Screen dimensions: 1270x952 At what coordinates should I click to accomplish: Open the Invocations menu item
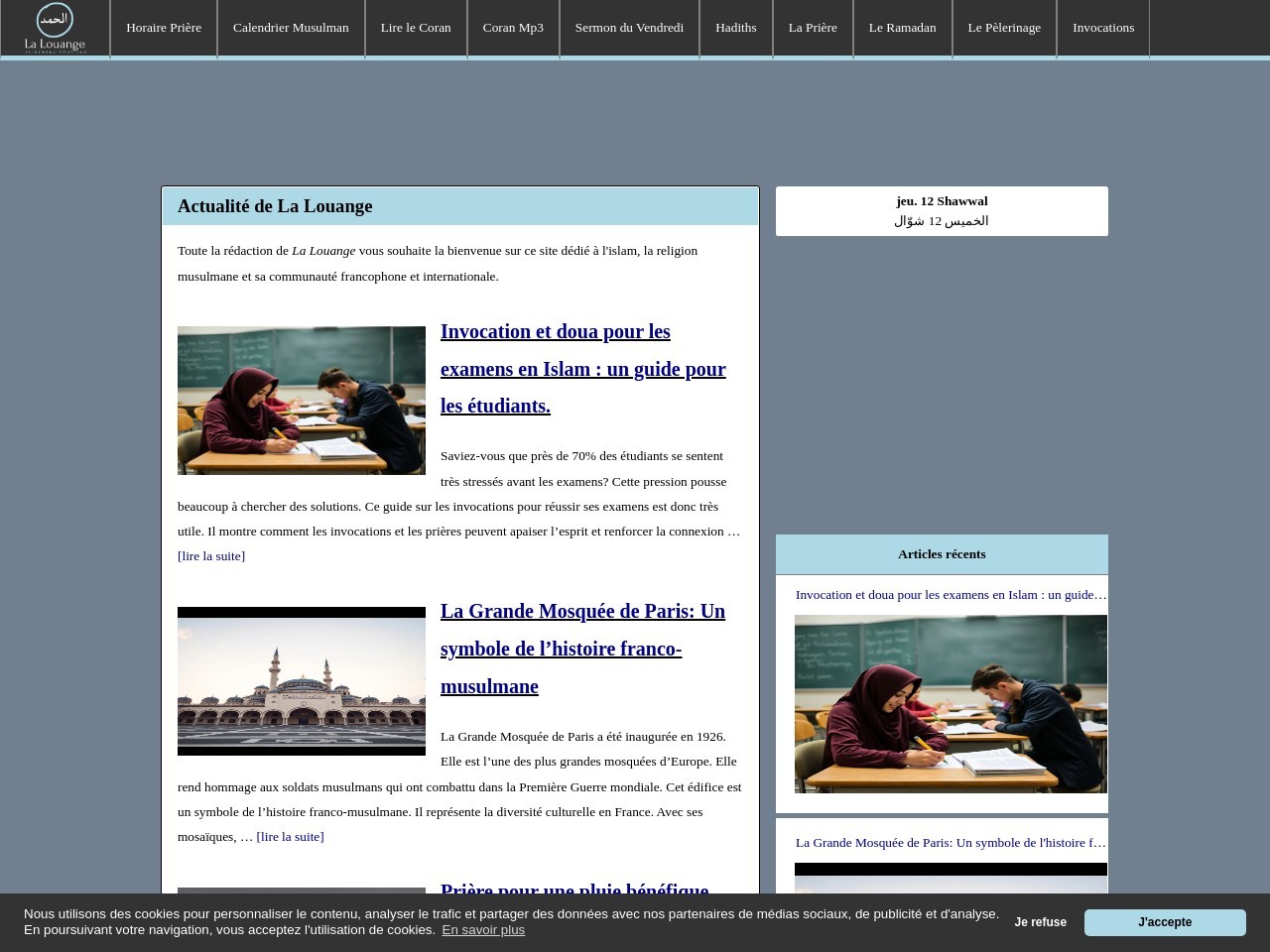point(1103,28)
